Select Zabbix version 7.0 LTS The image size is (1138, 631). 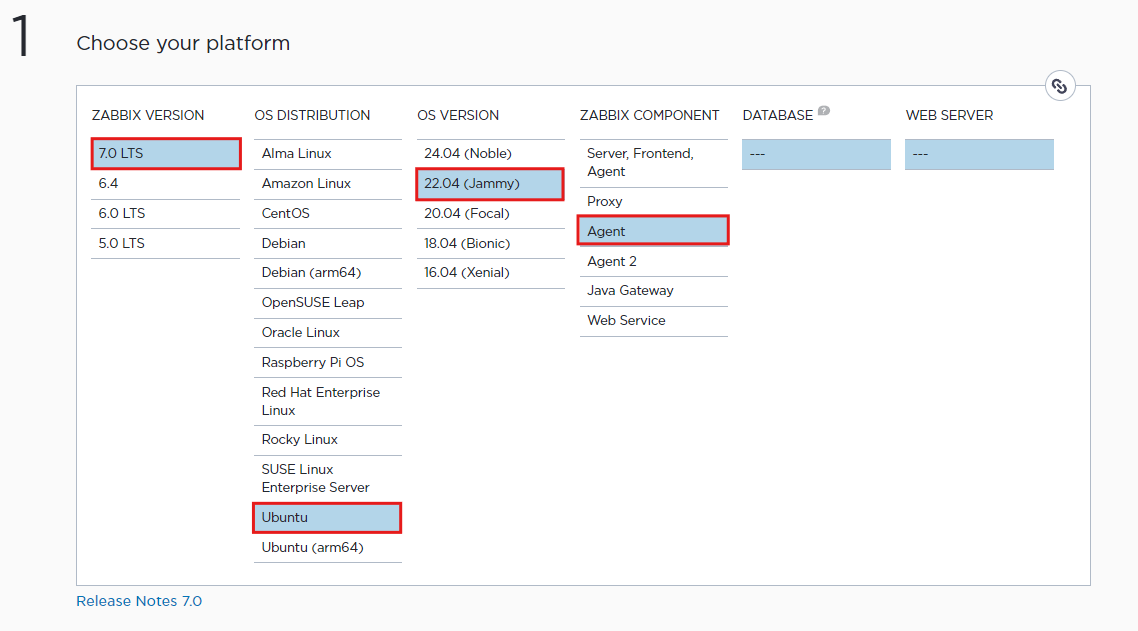coord(165,154)
